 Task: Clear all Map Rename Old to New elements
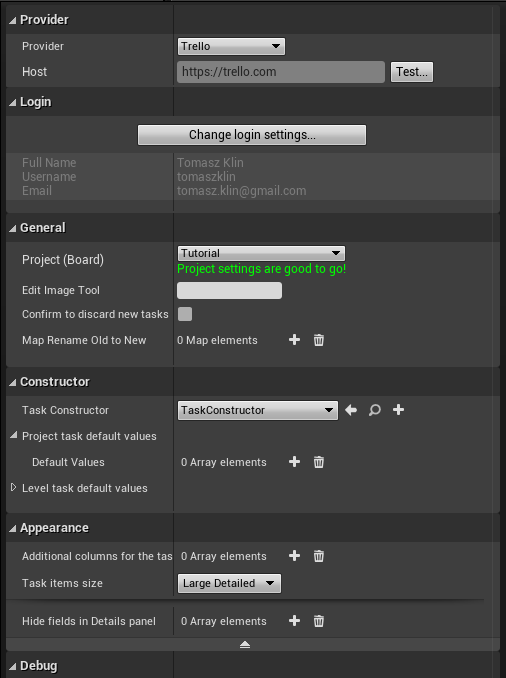point(319,340)
